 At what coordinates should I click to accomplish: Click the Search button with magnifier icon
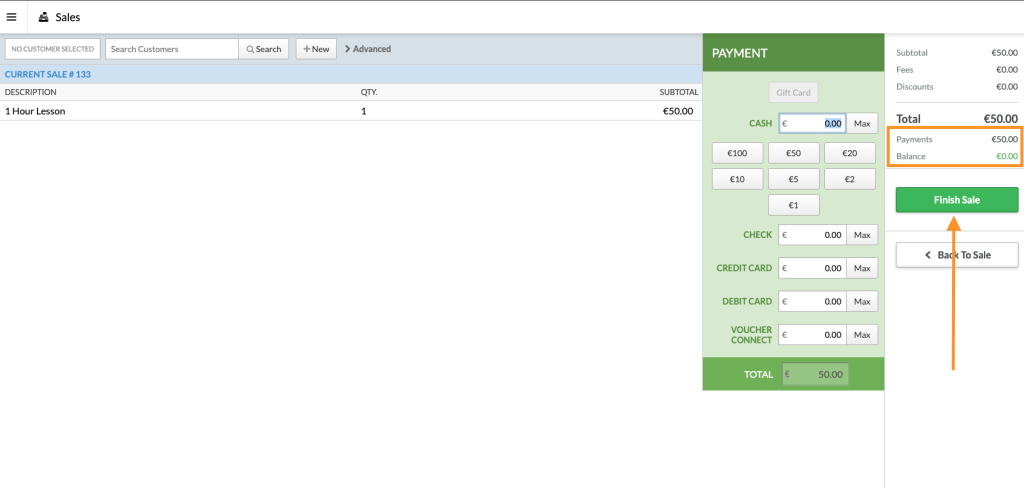(x=264, y=49)
